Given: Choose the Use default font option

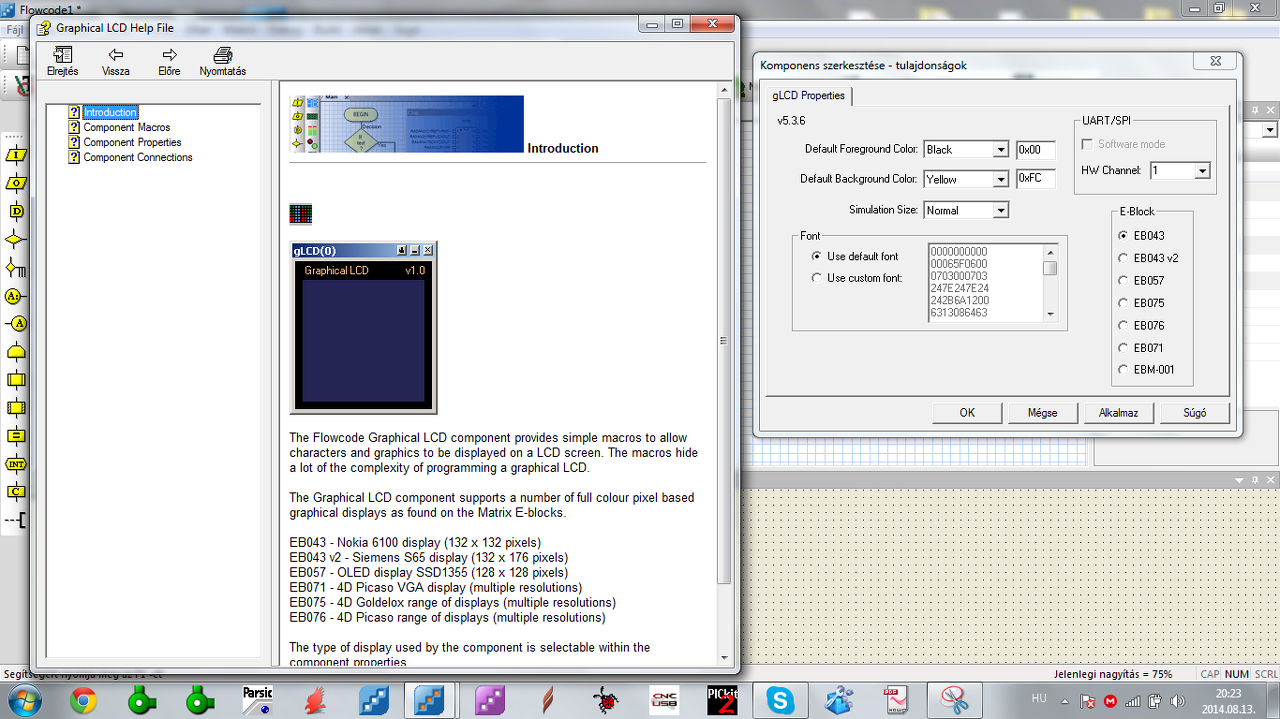Looking at the screenshot, I should tap(817, 257).
